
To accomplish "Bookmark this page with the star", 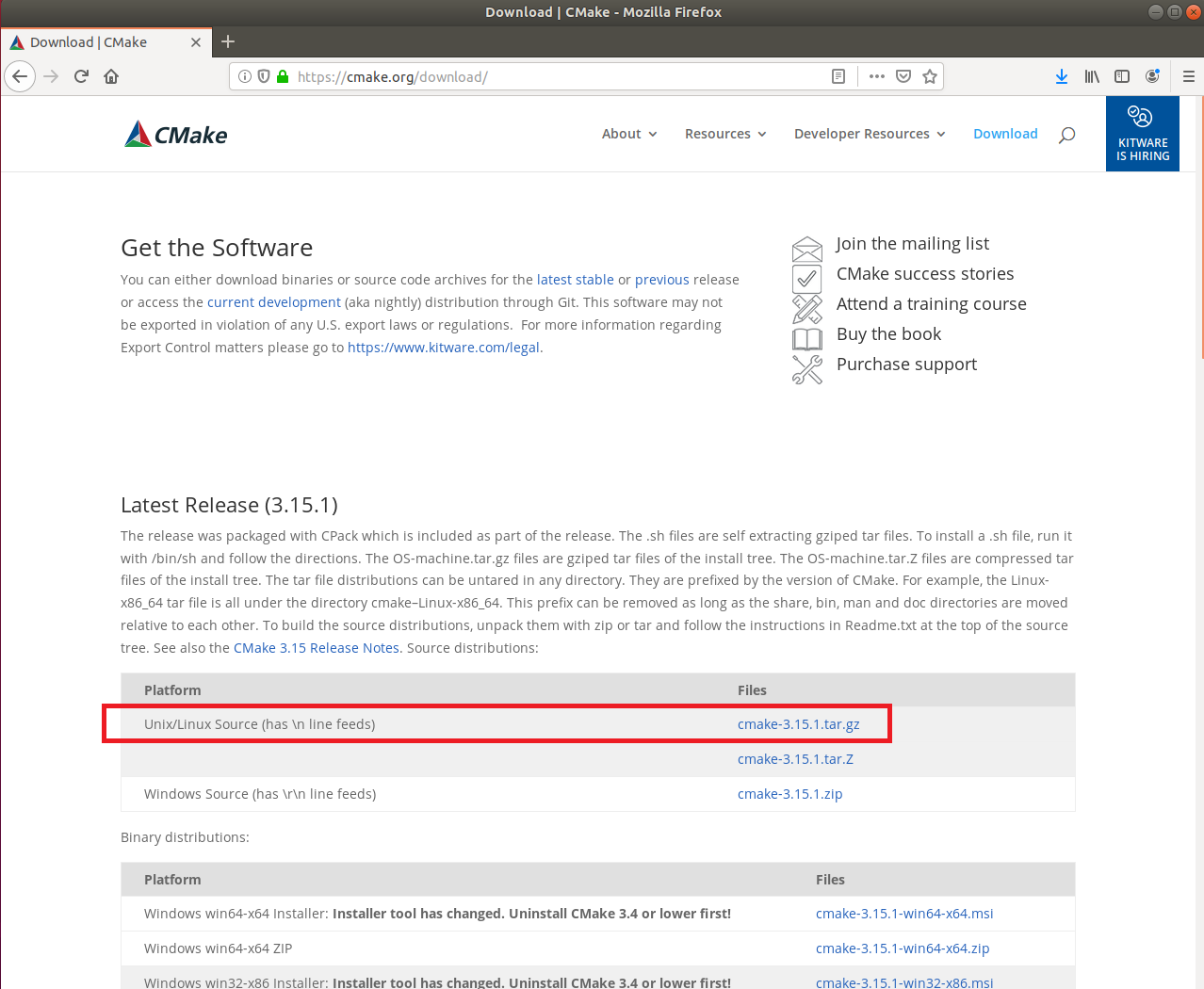I will (x=930, y=76).
